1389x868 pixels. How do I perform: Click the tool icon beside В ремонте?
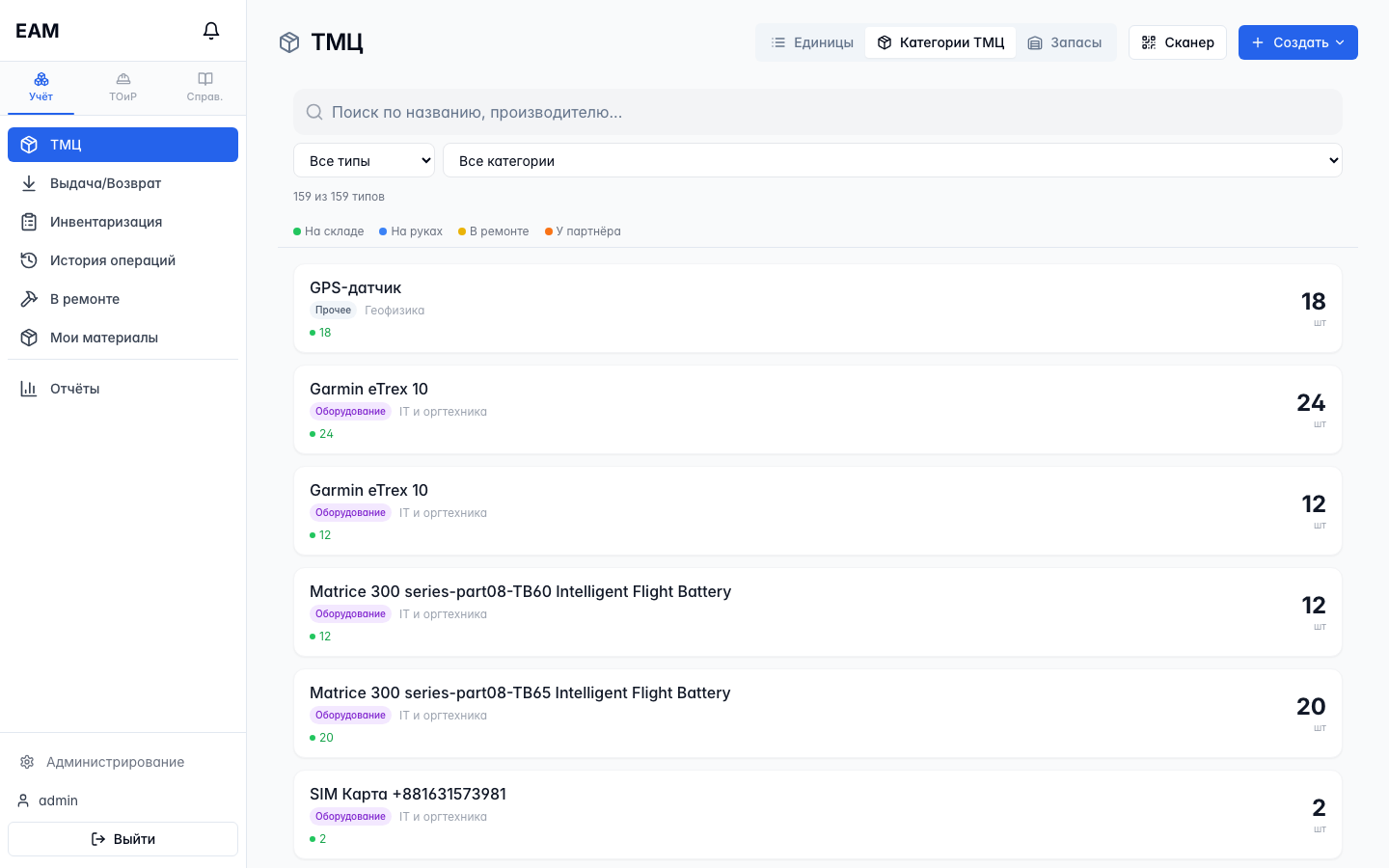pos(29,299)
